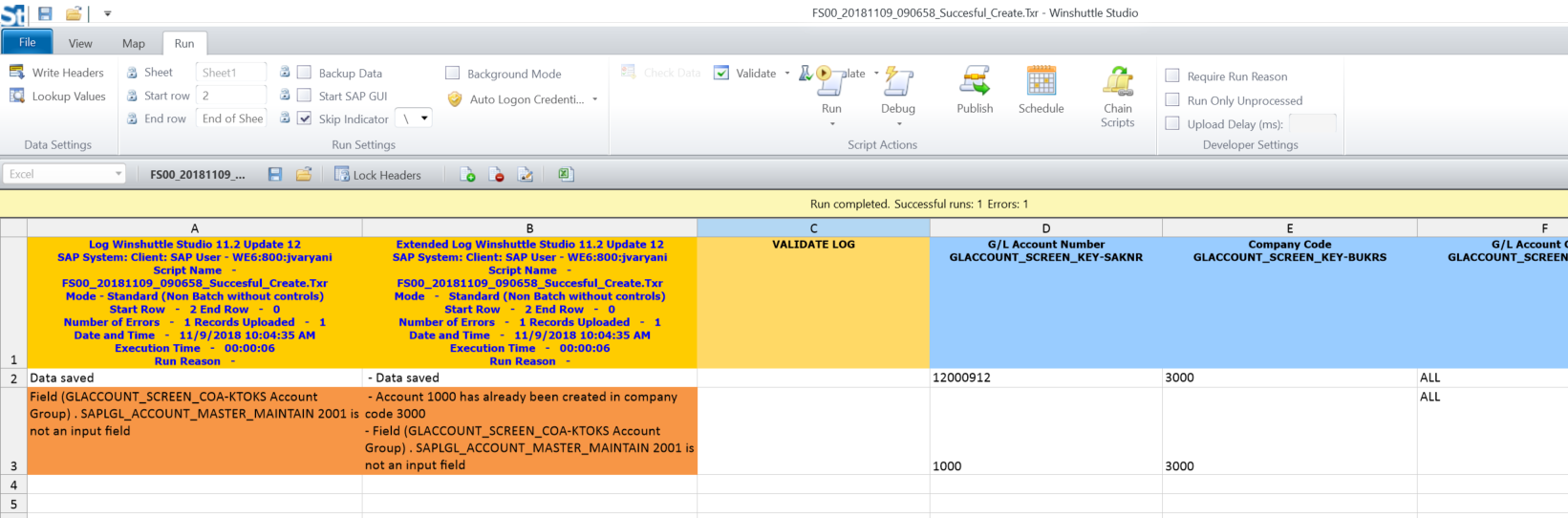Open the Skip Indicator character dropdown
This screenshot has width=1568, height=518.
424,119
